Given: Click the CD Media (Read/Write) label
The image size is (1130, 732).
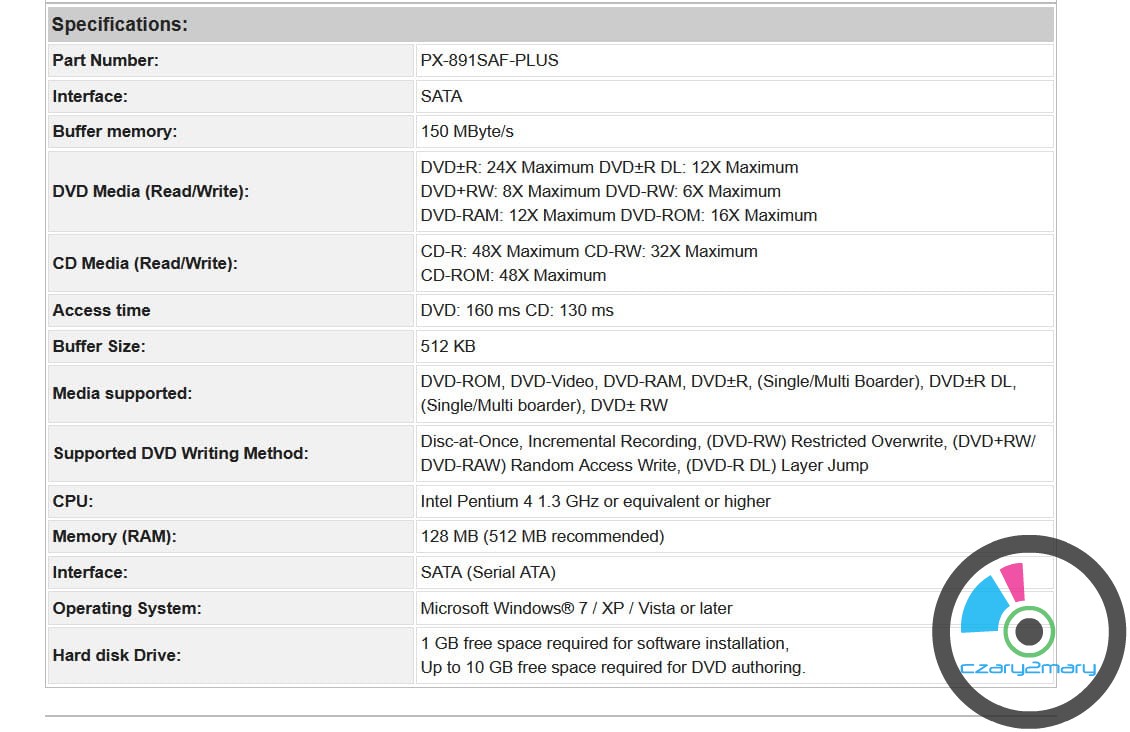Looking at the screenshot, I should 145,263.
